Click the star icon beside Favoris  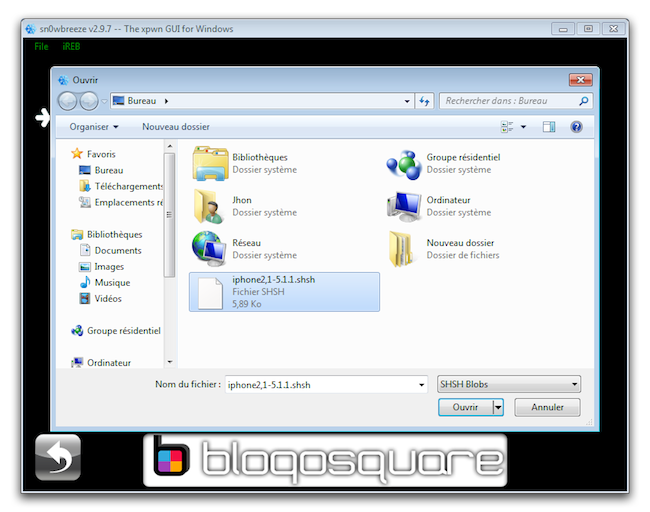point(77,153)
